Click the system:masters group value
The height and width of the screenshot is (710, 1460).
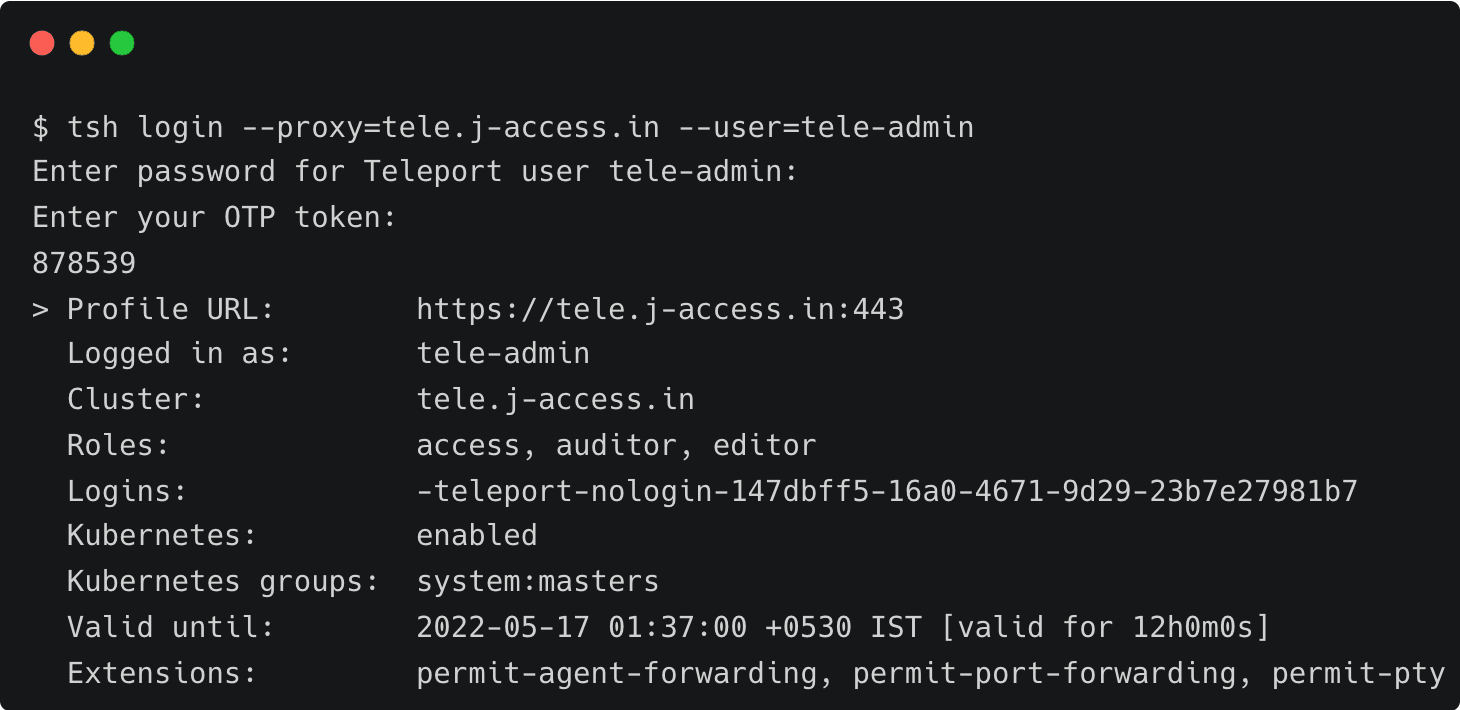click(538, 582)
